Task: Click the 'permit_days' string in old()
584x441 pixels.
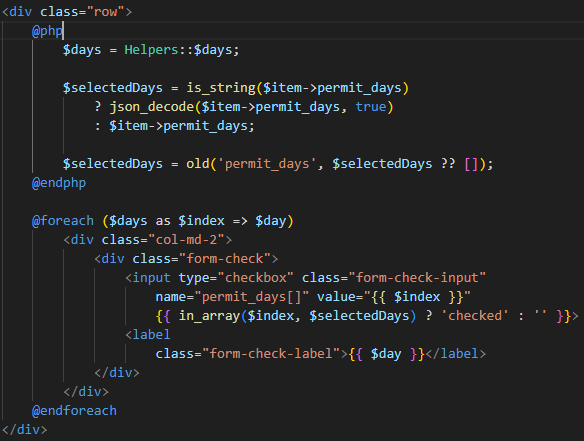Action: [x=267, y=164]
